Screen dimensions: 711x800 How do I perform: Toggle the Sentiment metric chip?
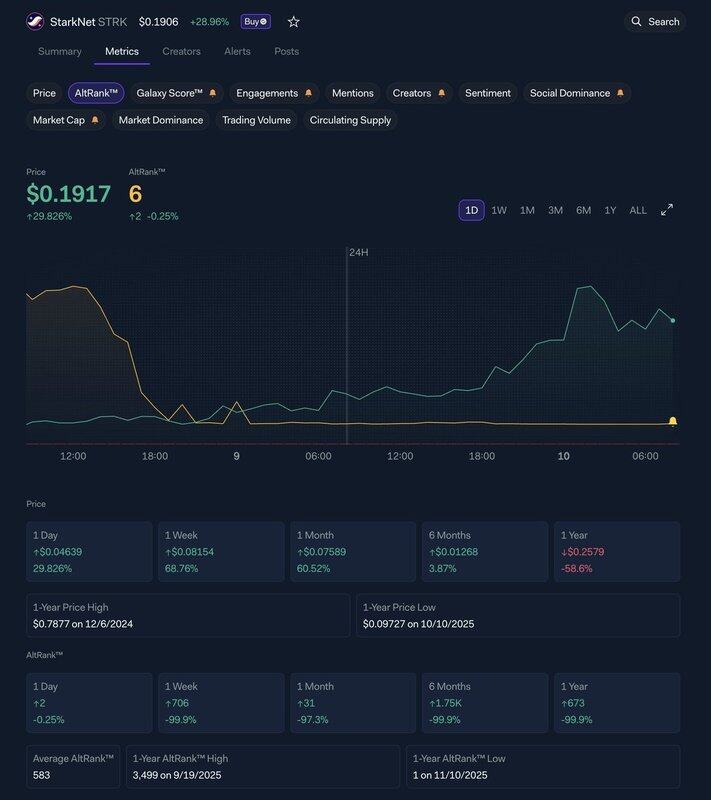point(488,93)
